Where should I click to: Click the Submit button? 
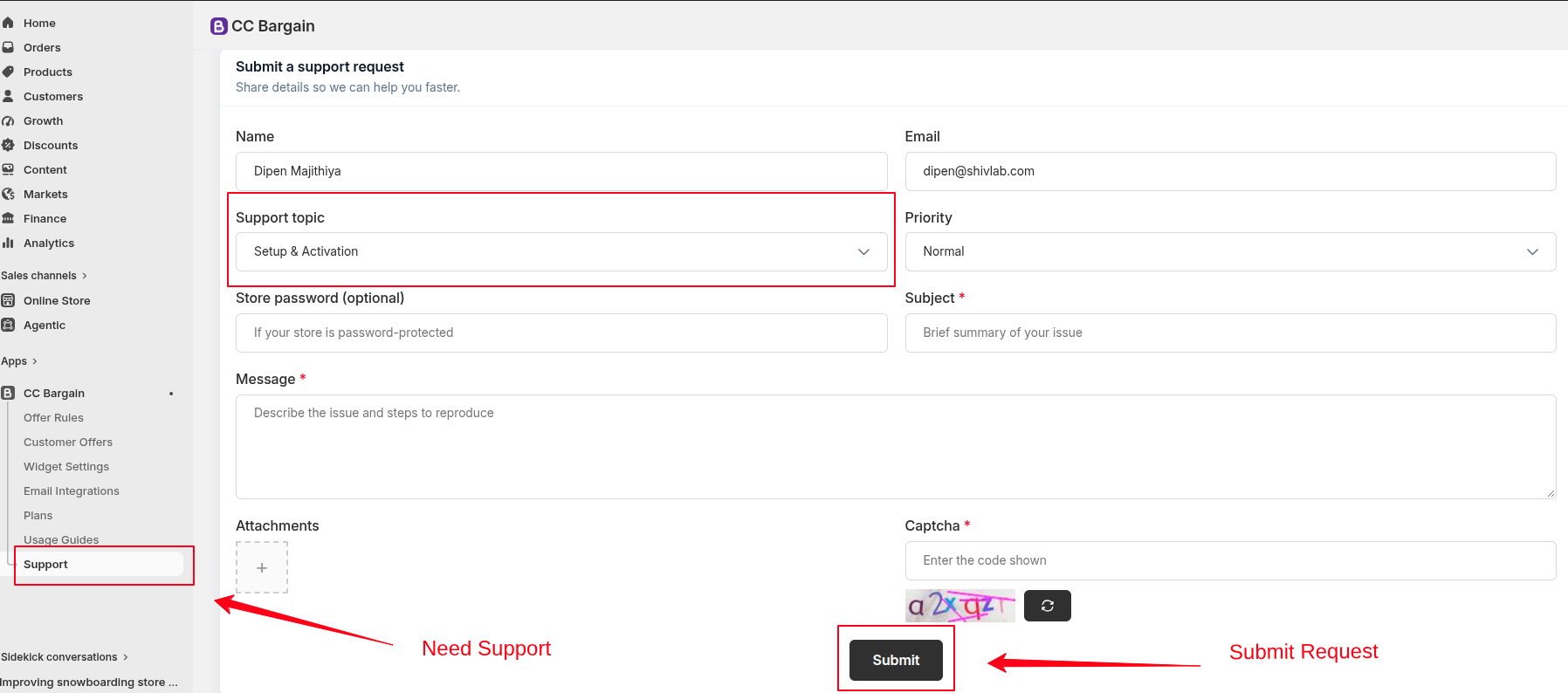tap(896, 660)
